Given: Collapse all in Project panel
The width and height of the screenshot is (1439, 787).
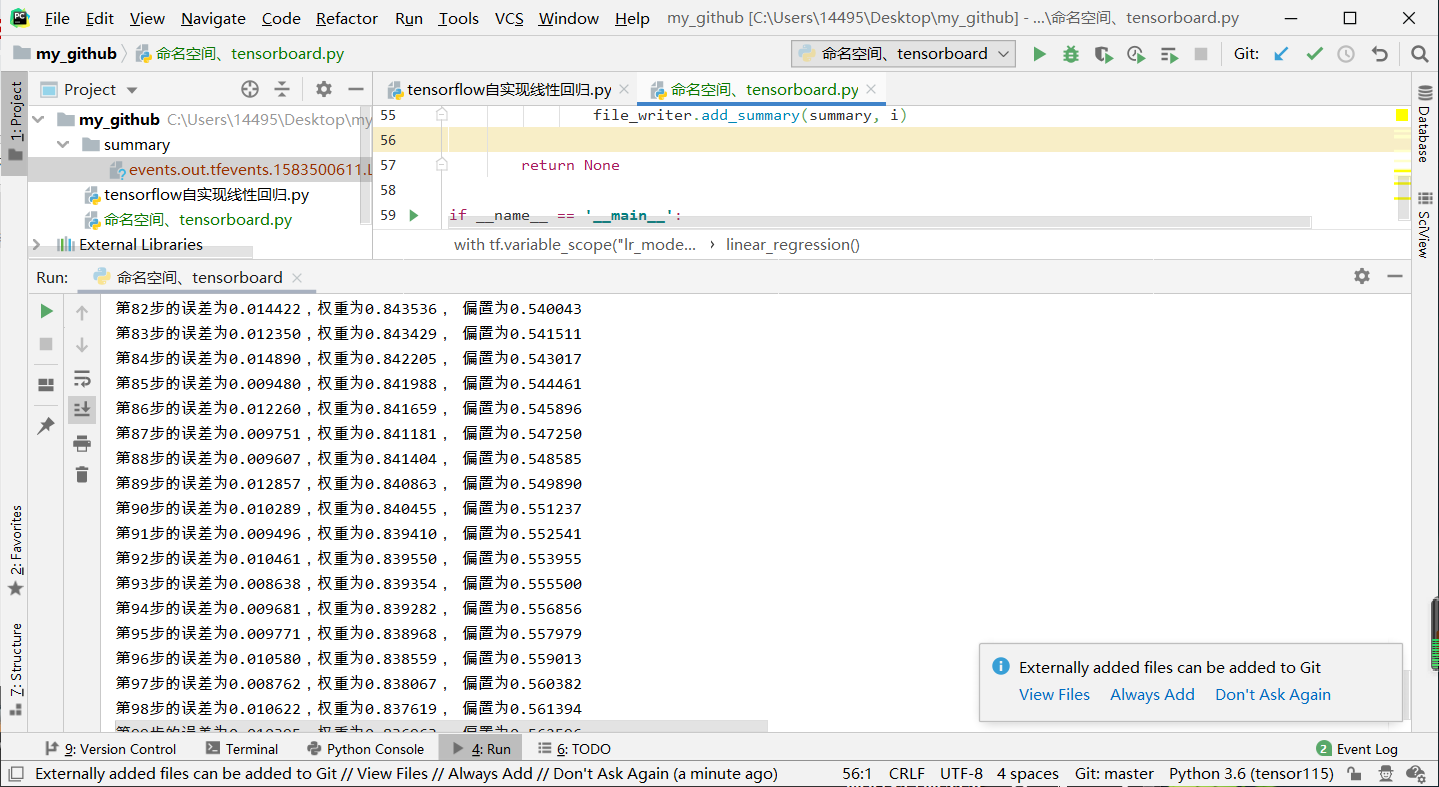Looking at the screenshot, I should 282,89.
